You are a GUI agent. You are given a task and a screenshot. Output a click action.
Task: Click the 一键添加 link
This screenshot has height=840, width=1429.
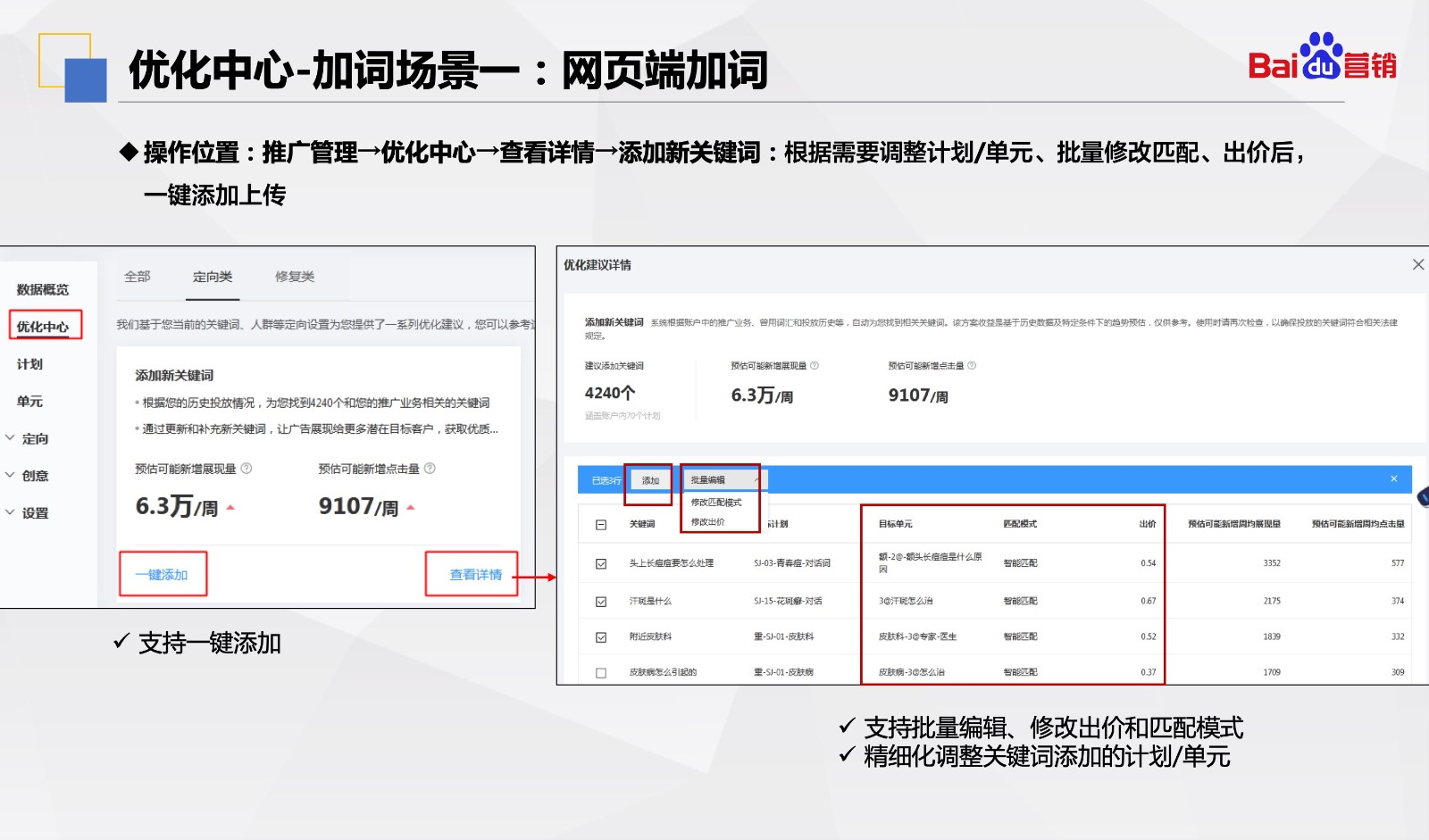[162, 575]
